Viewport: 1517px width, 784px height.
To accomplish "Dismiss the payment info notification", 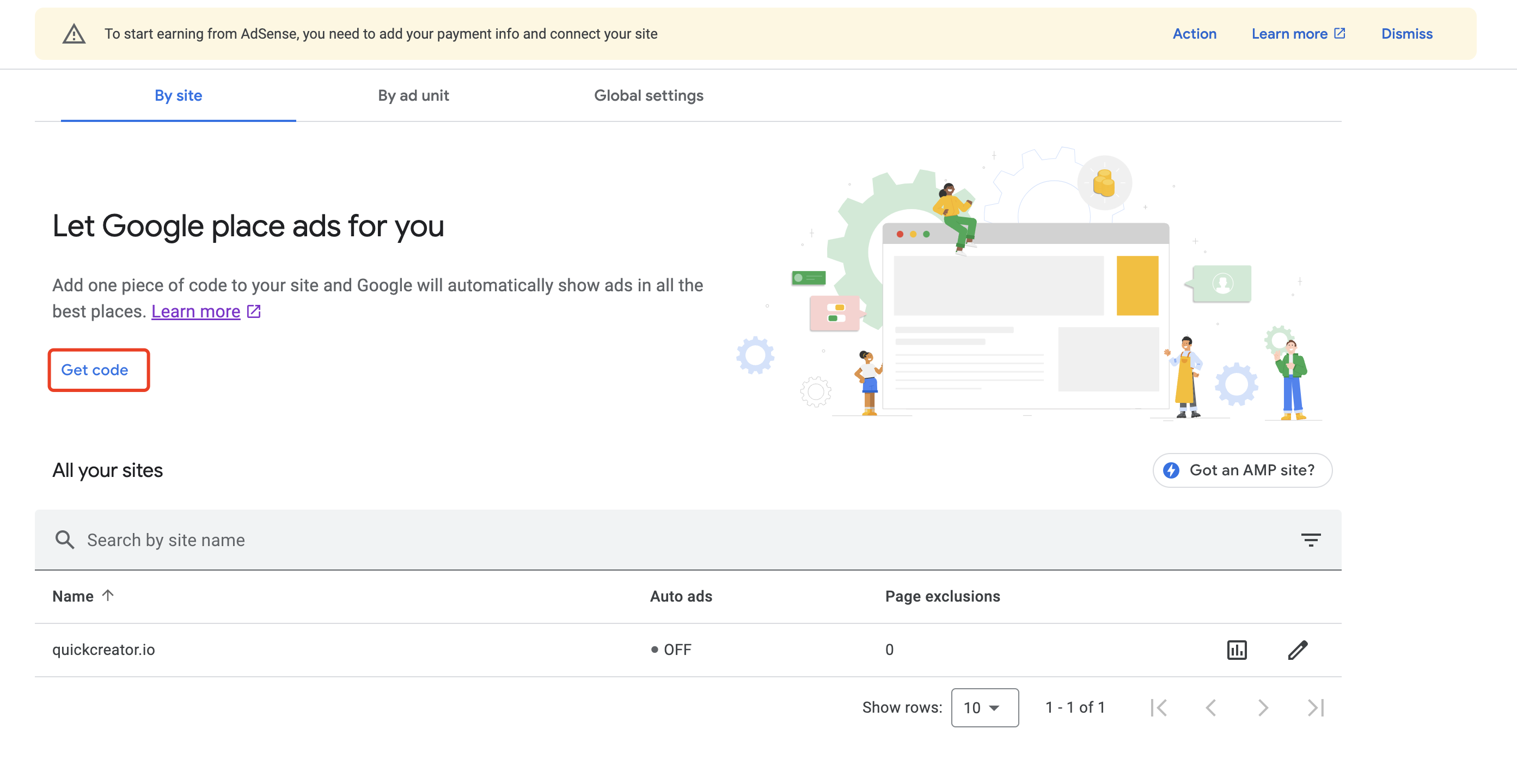I will [1407, 34].
